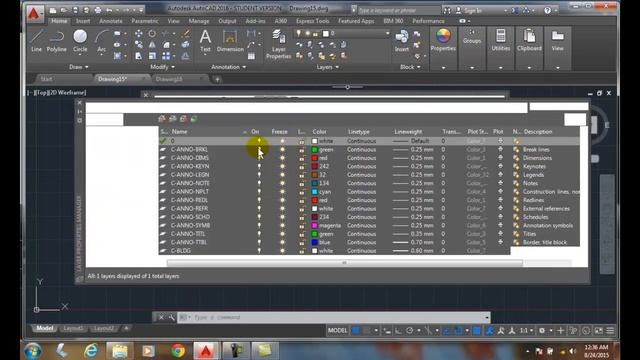Screen dimensions: 640x360
Task: Open the Utilities calculator panel
Action: pos(500,40)
